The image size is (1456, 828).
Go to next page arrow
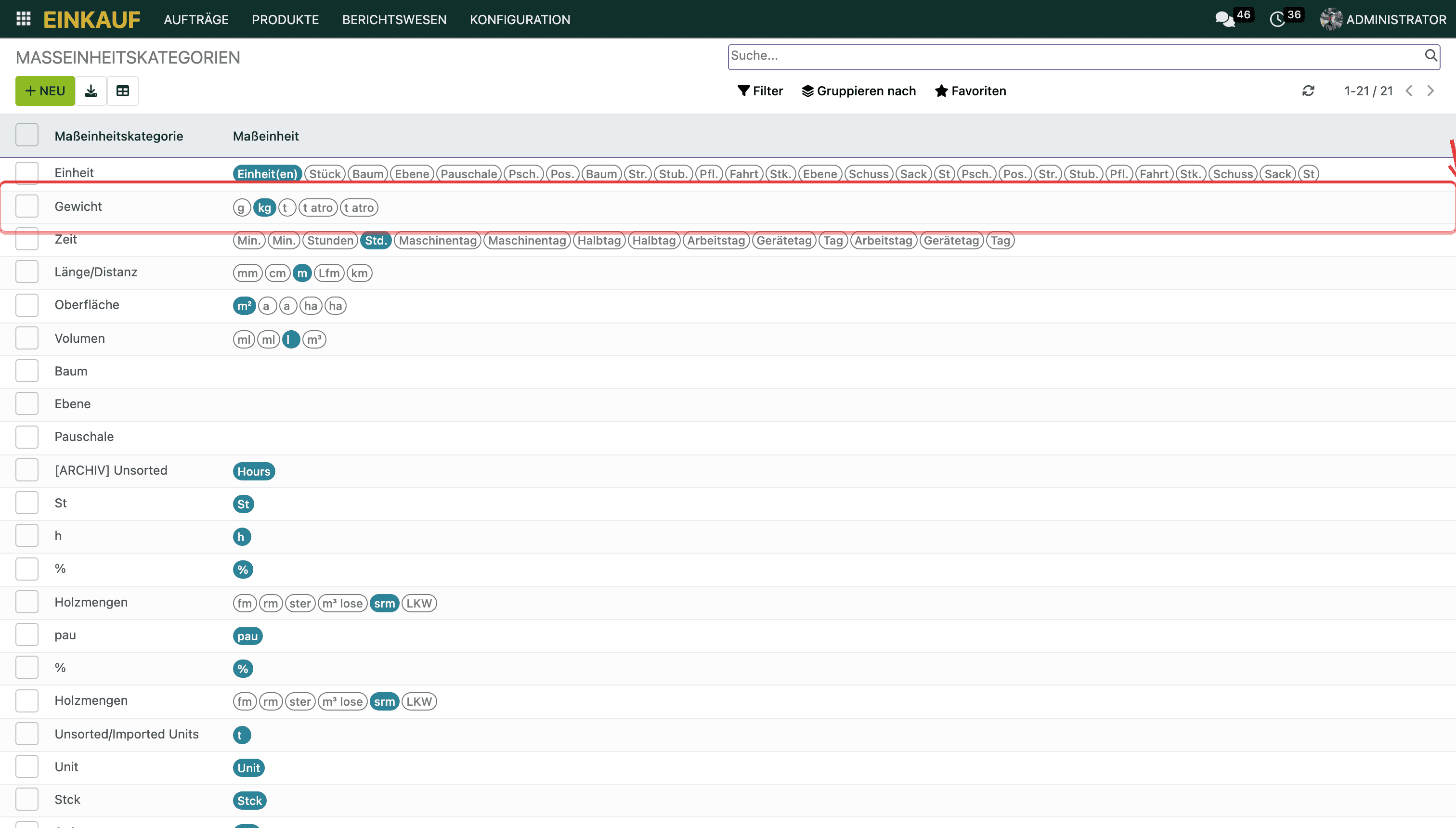click(1430, 91)
